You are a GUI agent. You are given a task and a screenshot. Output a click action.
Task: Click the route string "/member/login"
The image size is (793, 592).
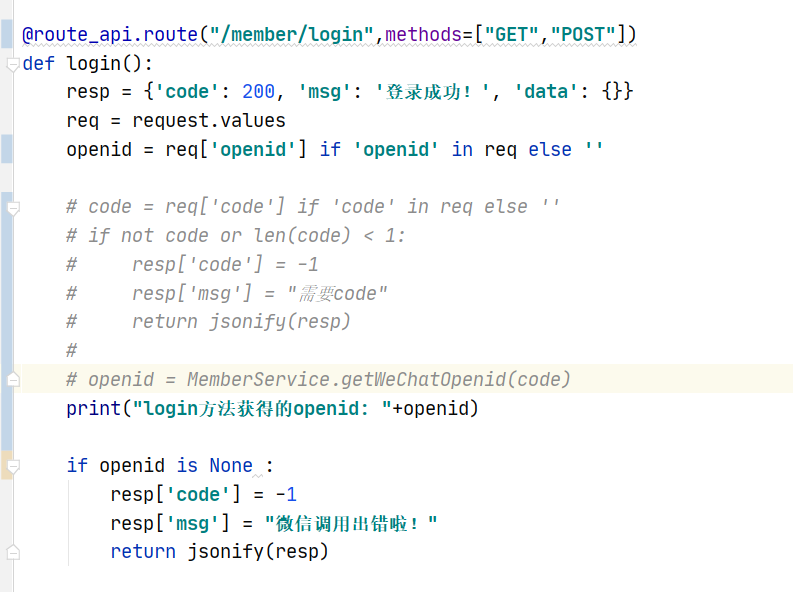click(x=292, y=34)
